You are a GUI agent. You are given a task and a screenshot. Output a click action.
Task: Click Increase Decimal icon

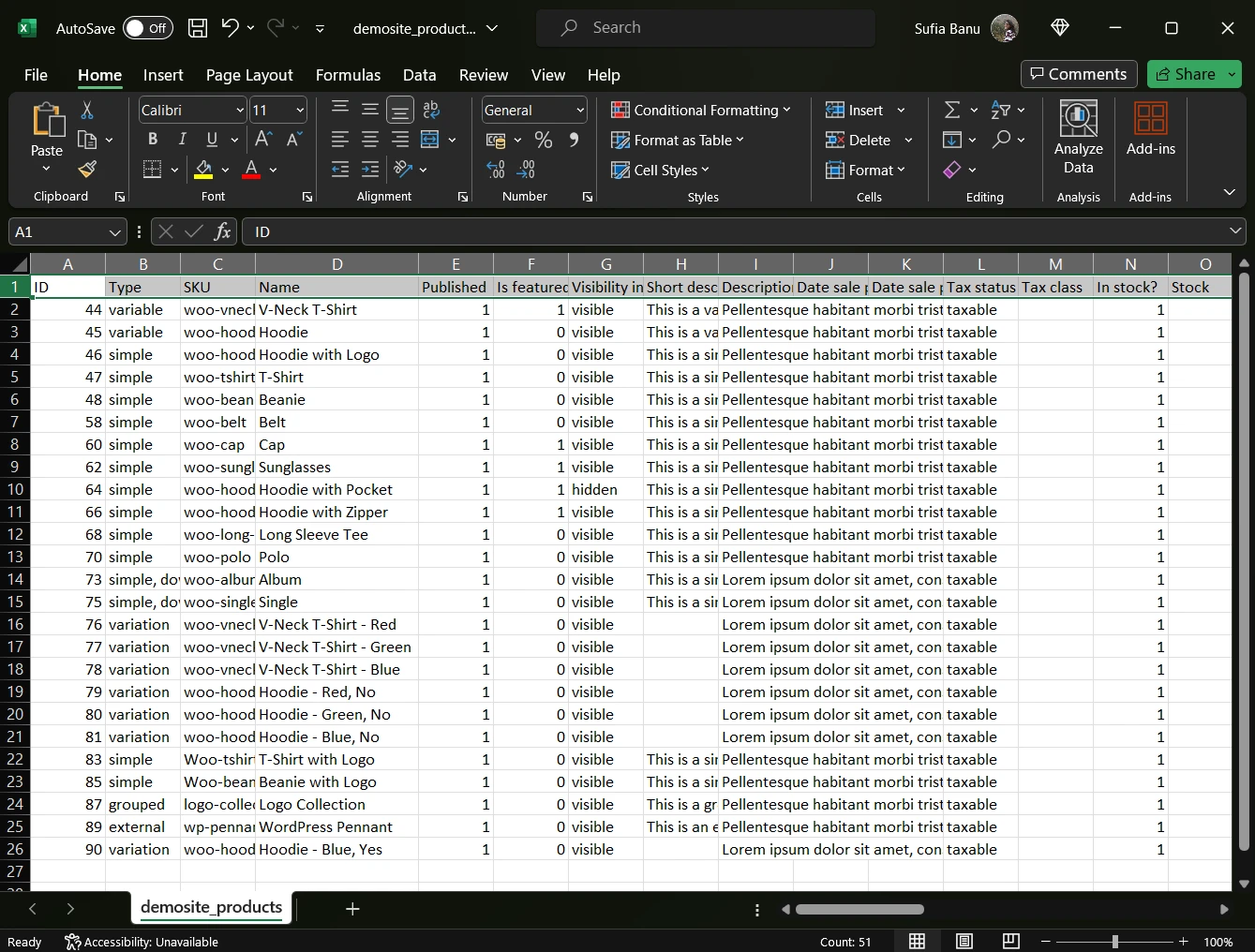(x=496, y=170)
